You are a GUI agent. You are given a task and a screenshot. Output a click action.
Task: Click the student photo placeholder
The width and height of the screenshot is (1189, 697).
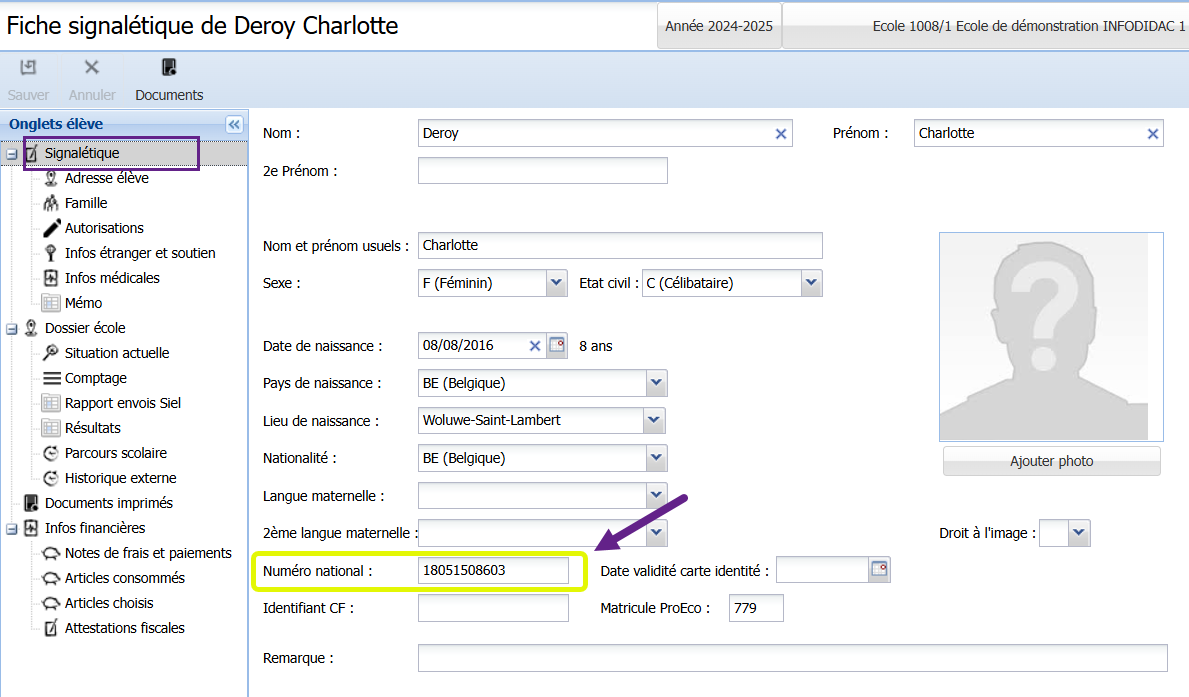[1051, 337]
